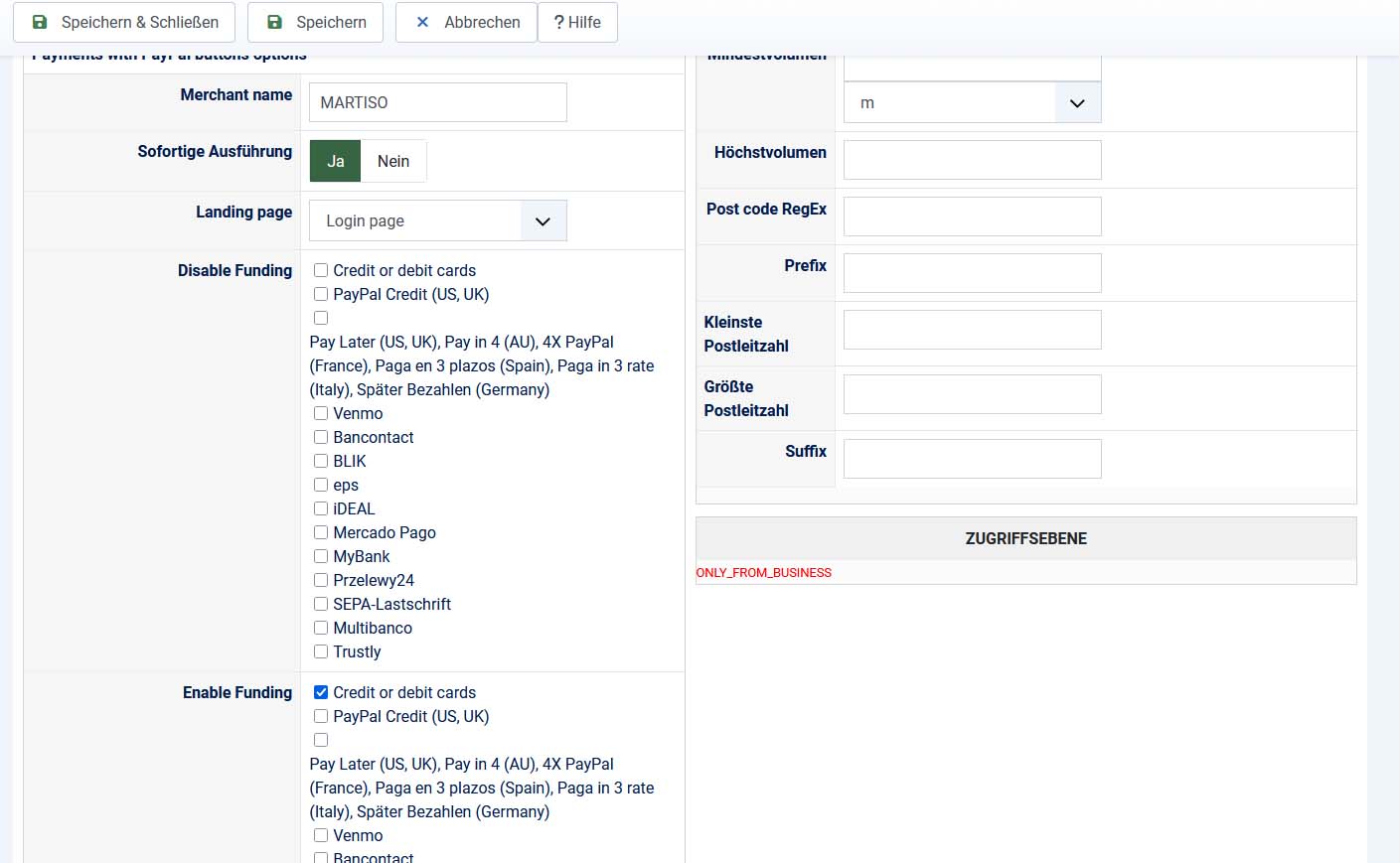
Task: Check Trustly under Disable Funding
Action: point(321,651)
